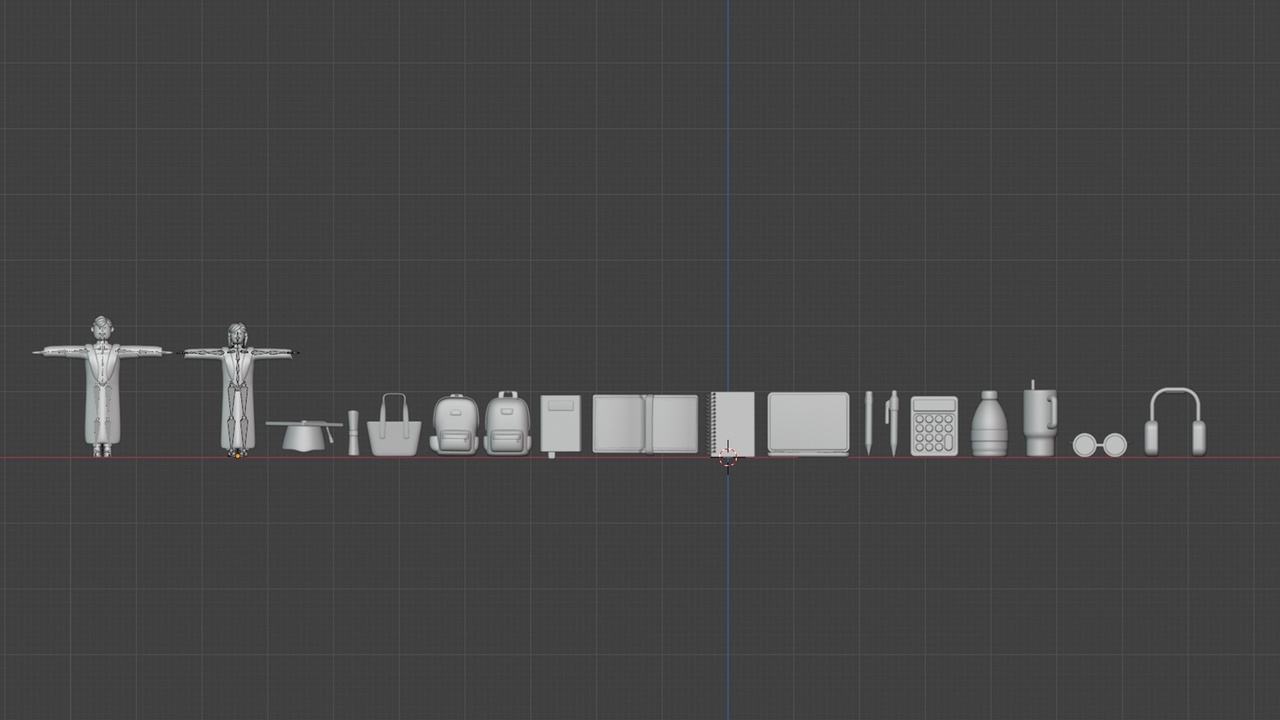Screen dimensions: 1280x720
Task: Select the female character with visible armature bones
Action: (237, 392)
